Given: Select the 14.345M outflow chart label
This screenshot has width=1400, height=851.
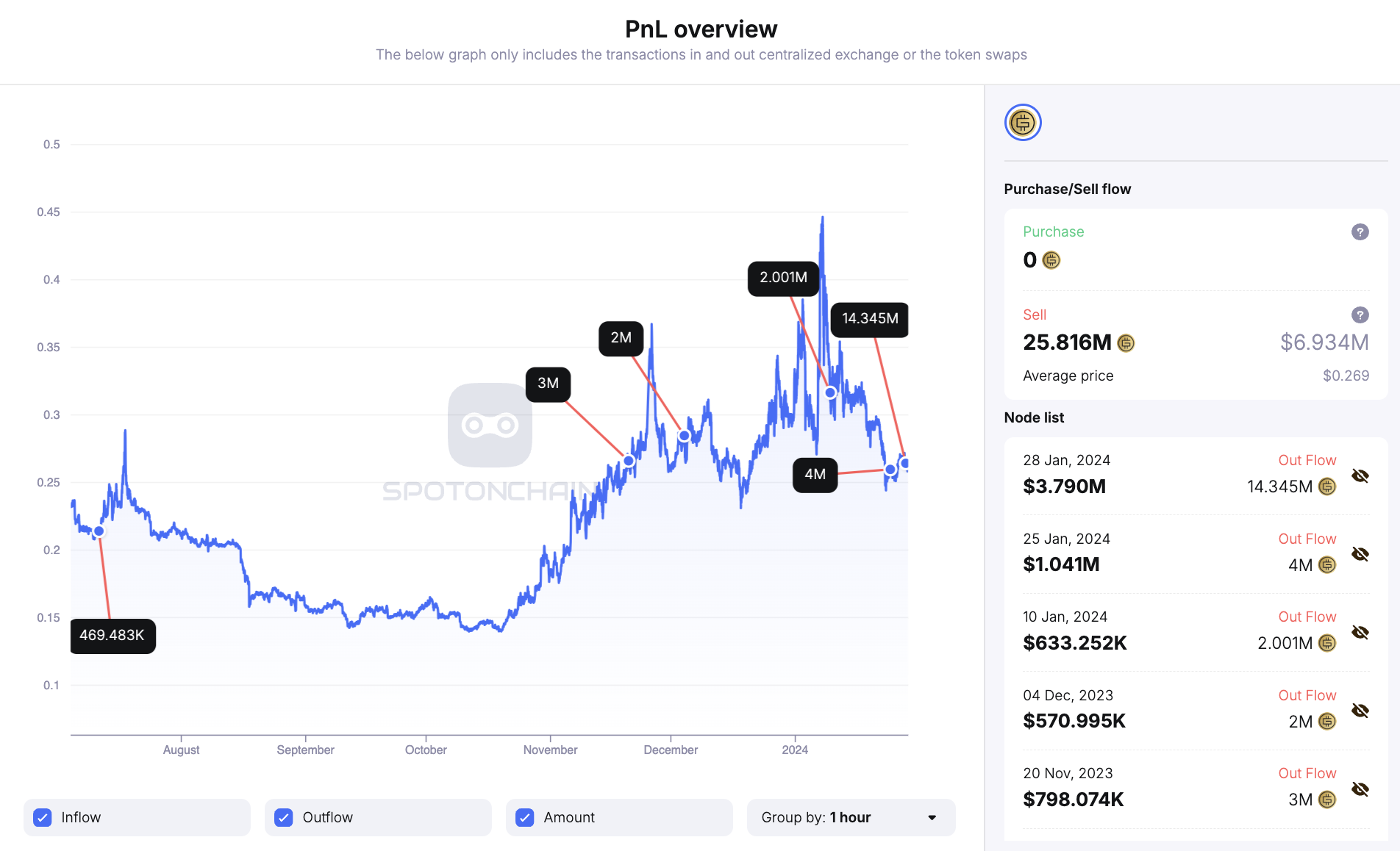Looking at the screenshot, I should 870,319.
